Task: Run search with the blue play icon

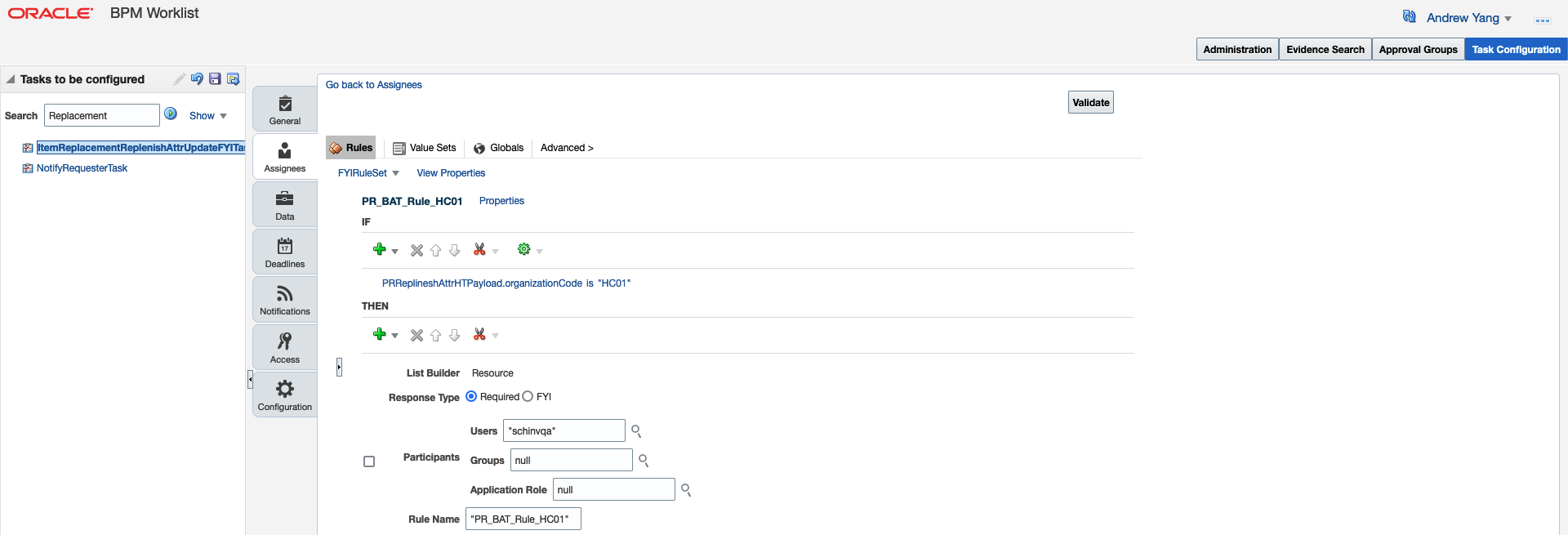Action: pyautogui.click(x=171, y=114)
